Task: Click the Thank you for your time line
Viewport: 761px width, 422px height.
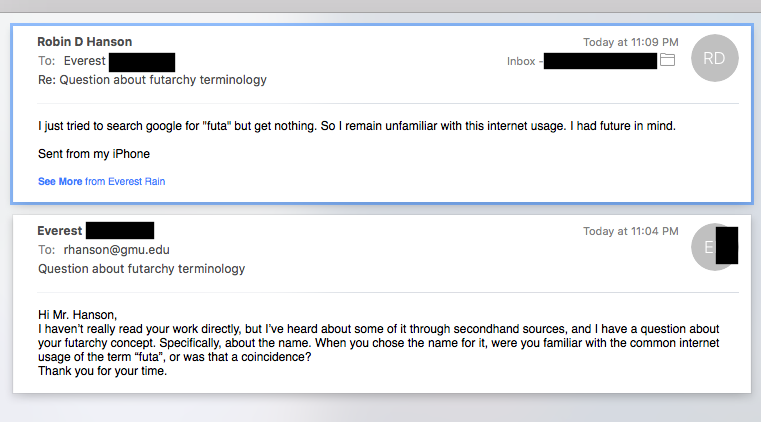Action: (101, 371)
